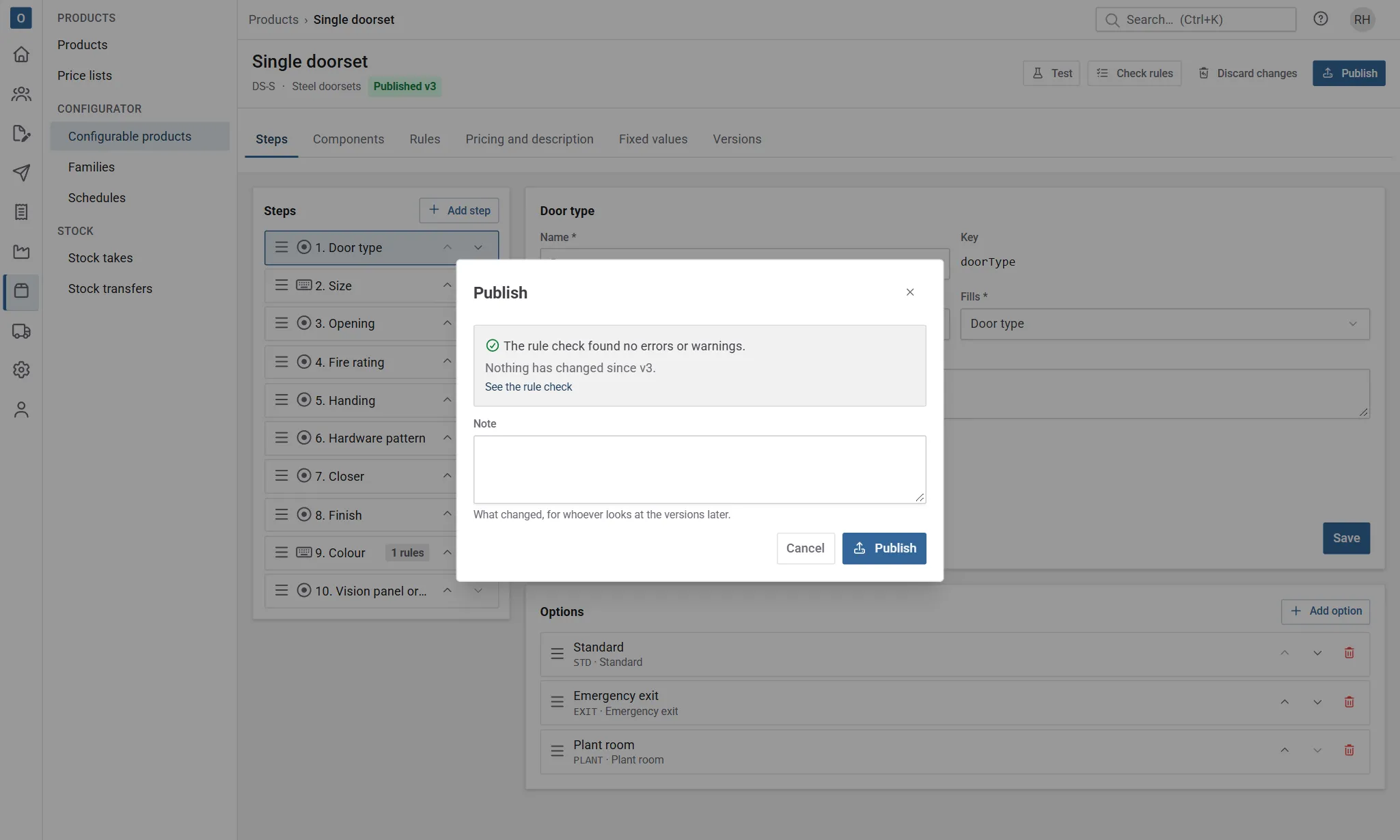This screenshot has height=840, width=1400.
Task: Switch to the Pricing and description tab
Action: [x=529, y=139]
